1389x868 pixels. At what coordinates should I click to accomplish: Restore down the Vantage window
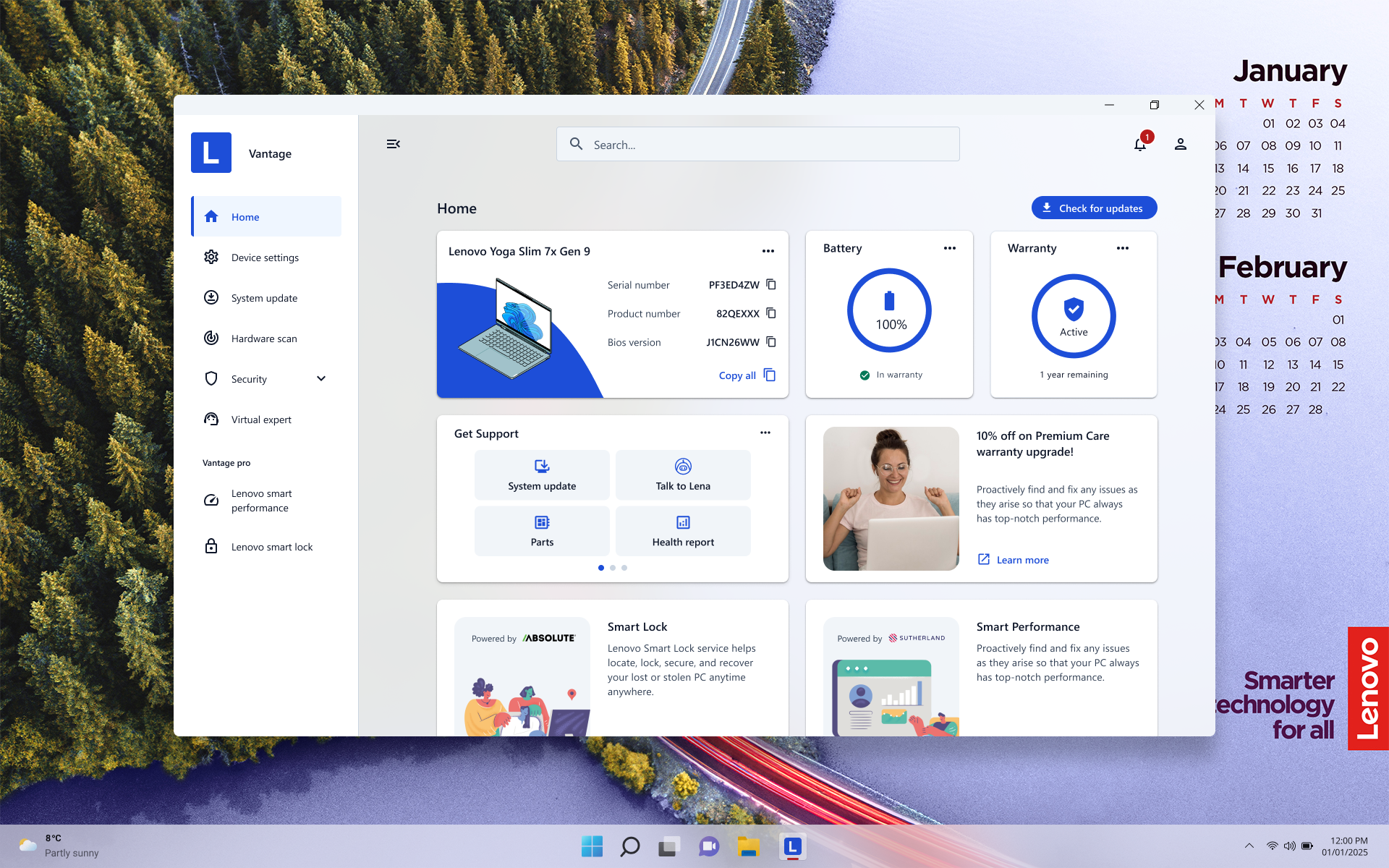pos(1154,105)
